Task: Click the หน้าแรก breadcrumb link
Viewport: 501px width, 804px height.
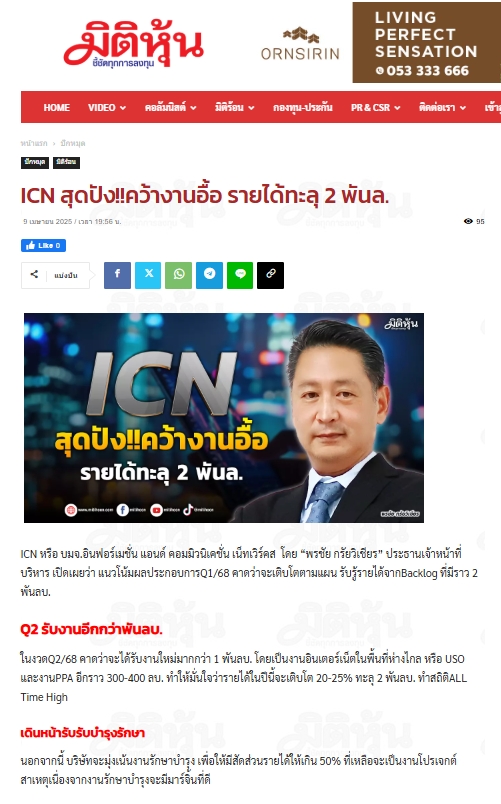Action: [34, 144]
